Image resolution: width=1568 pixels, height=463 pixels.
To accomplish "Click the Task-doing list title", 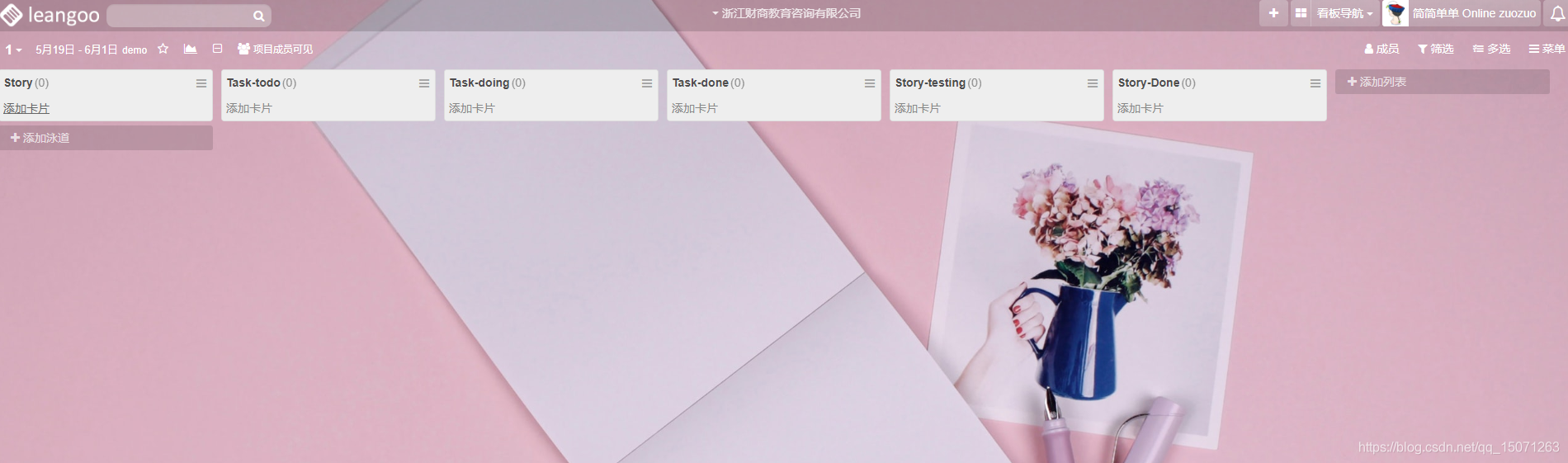I will point(479,83).
